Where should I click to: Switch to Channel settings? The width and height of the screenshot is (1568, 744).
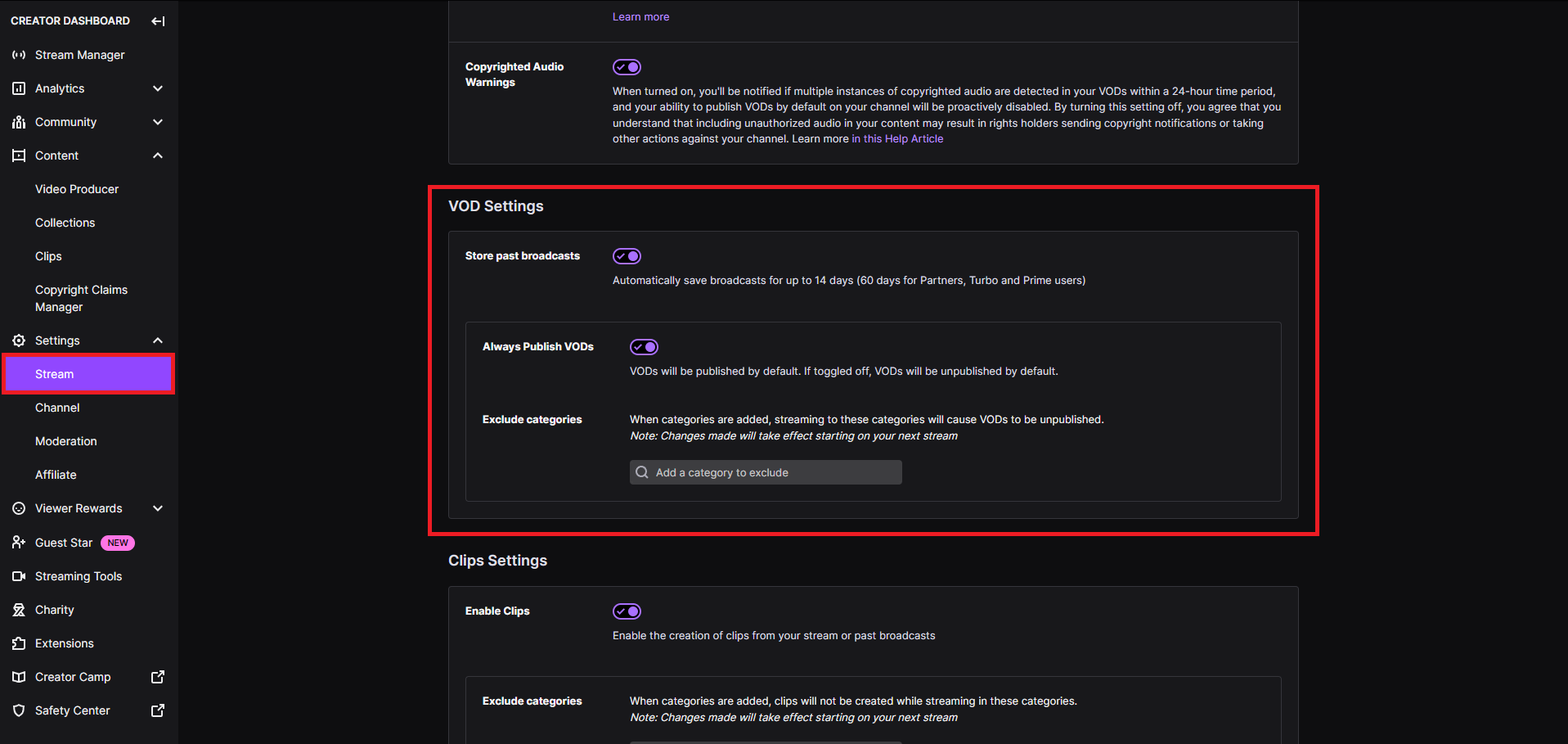[x=57, y=408]
